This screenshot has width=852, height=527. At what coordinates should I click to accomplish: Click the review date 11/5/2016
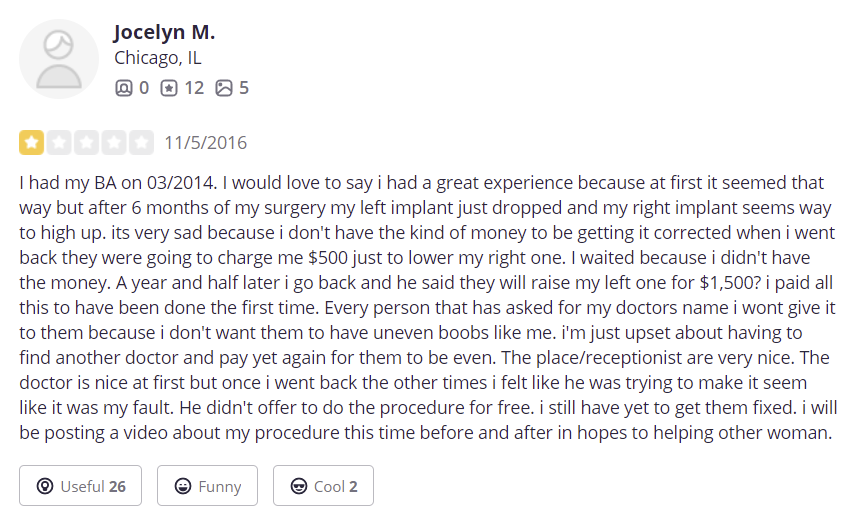(205, 143)
